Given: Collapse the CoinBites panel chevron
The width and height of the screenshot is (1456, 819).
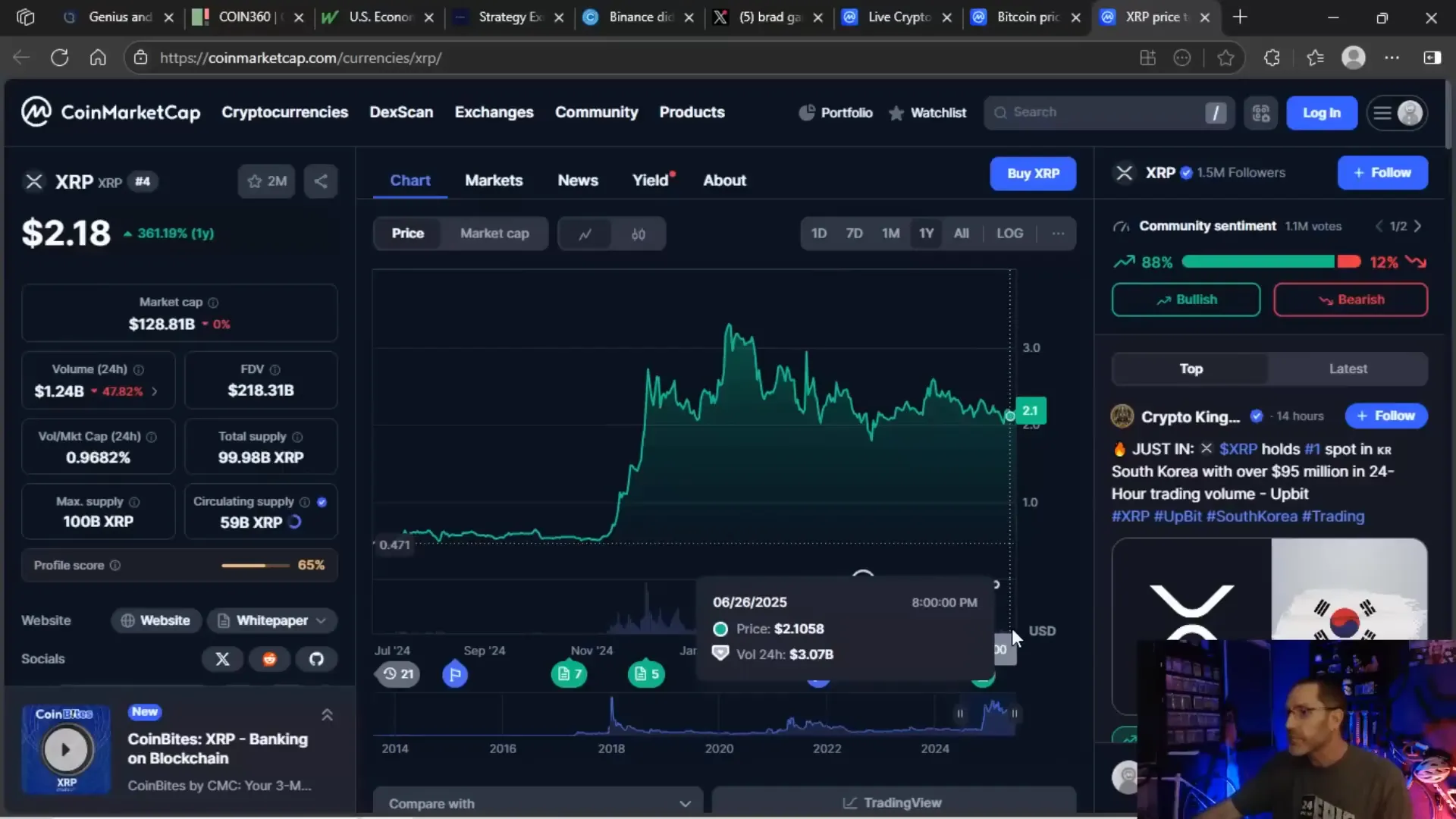Looking at the screenshot, I should [x=327, y=715].
